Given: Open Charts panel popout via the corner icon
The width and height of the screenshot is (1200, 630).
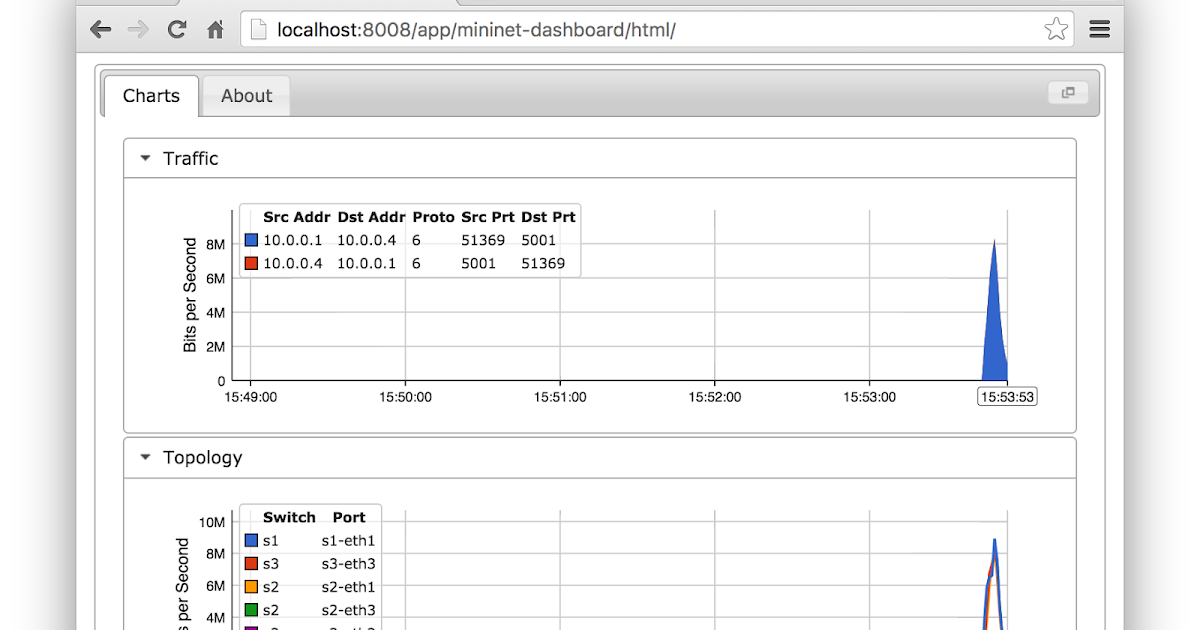Looking at the screenshot, I should click(1067, 92).
